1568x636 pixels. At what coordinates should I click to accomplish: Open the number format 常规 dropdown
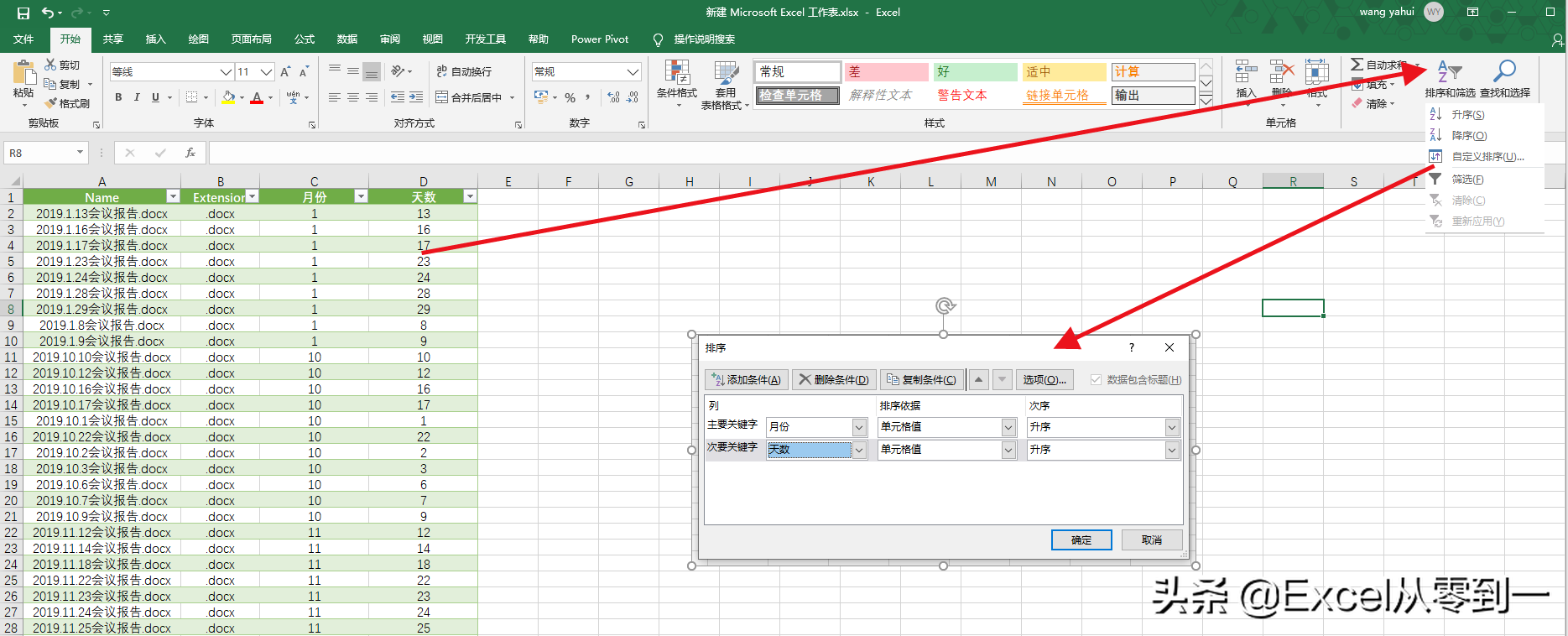pos(633,71)
